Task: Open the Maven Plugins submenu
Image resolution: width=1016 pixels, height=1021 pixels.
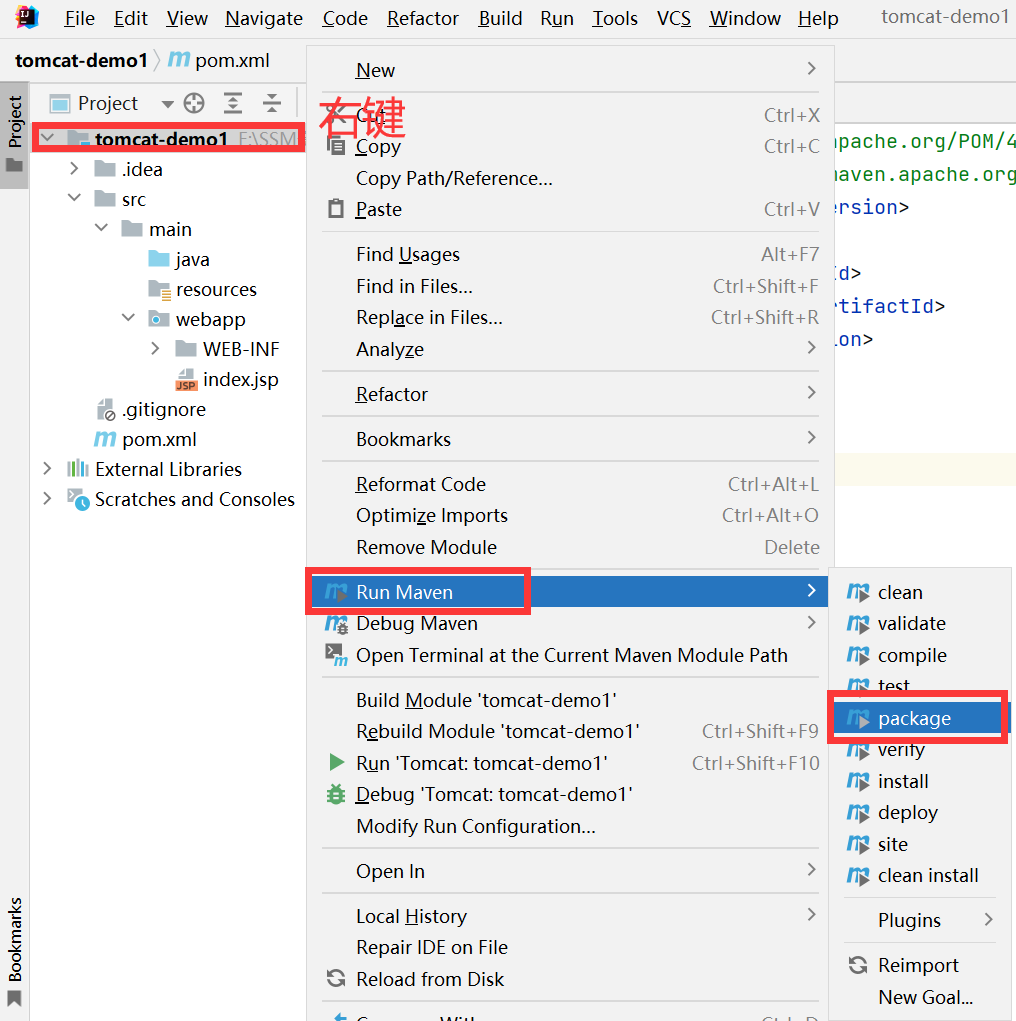Action: point(920,919)
